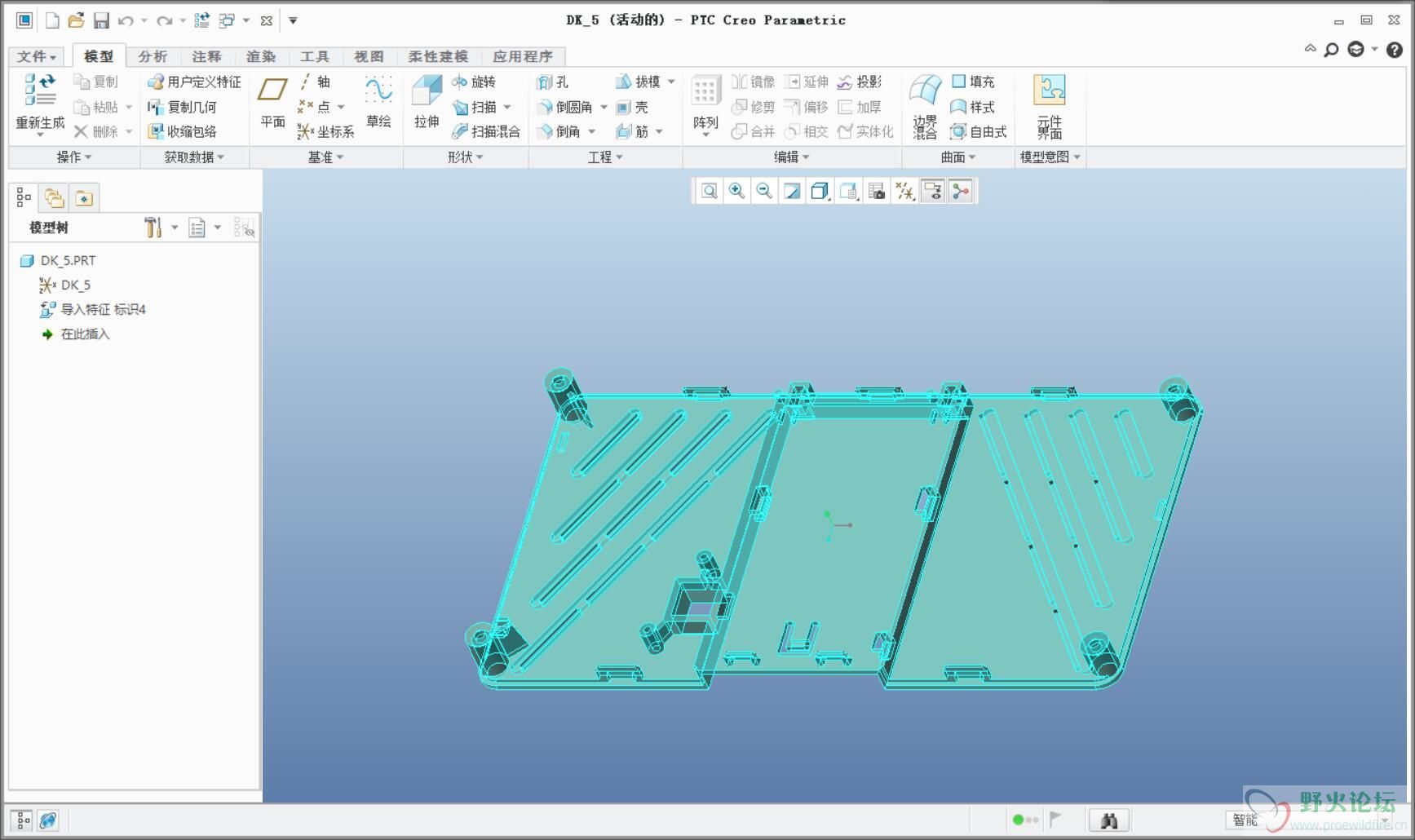
Task: Select the Fill (填充) surface tool
Action: (x=973, y=82)
